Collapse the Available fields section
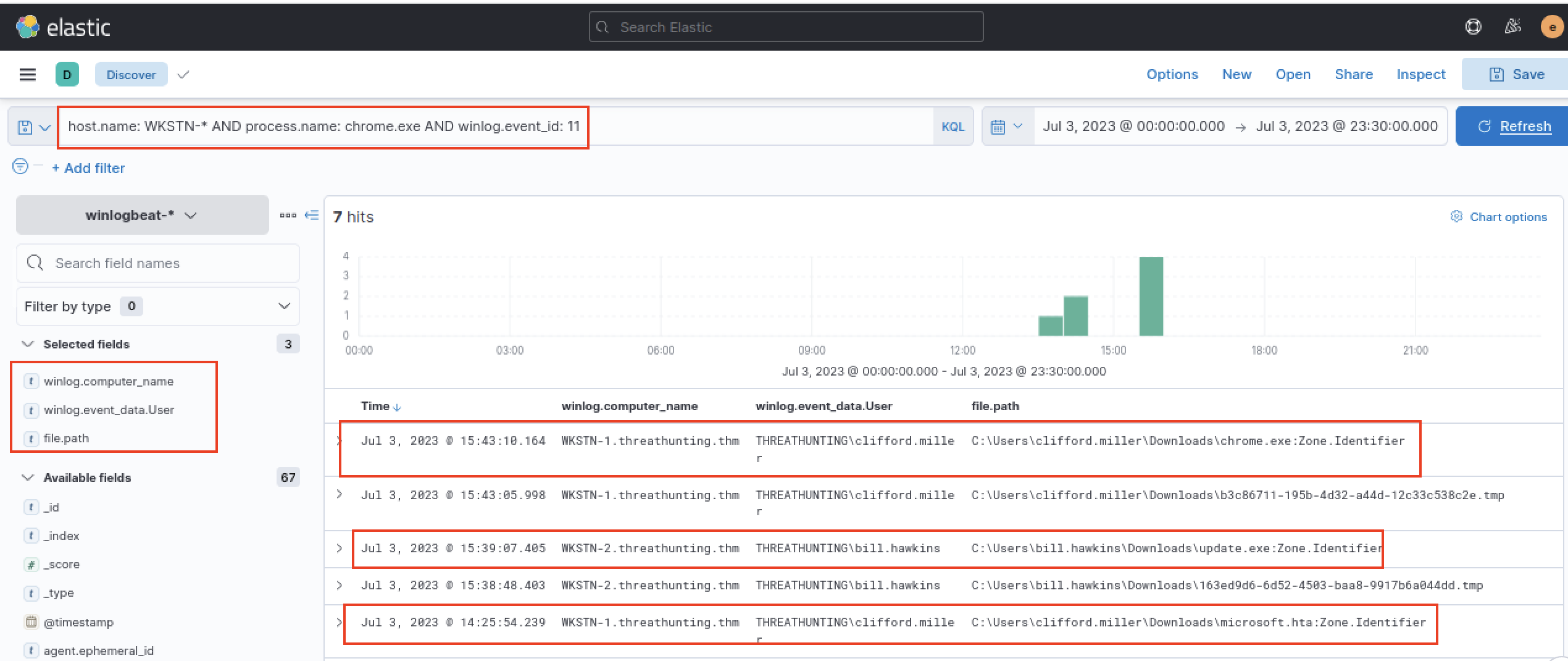This screenshot has height=661, width=1568. [x=28, y=478]
